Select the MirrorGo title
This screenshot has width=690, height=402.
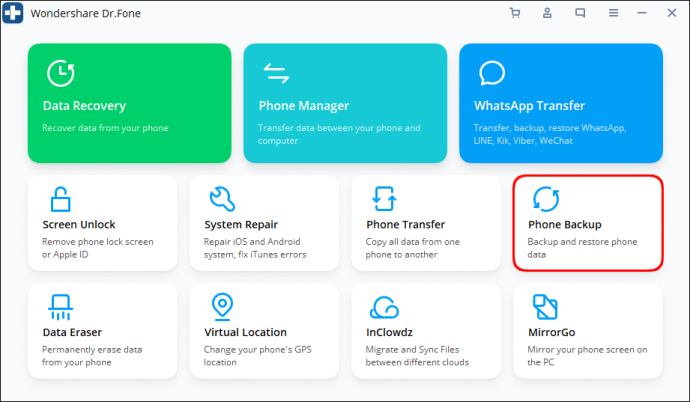(x=552, y=332)
